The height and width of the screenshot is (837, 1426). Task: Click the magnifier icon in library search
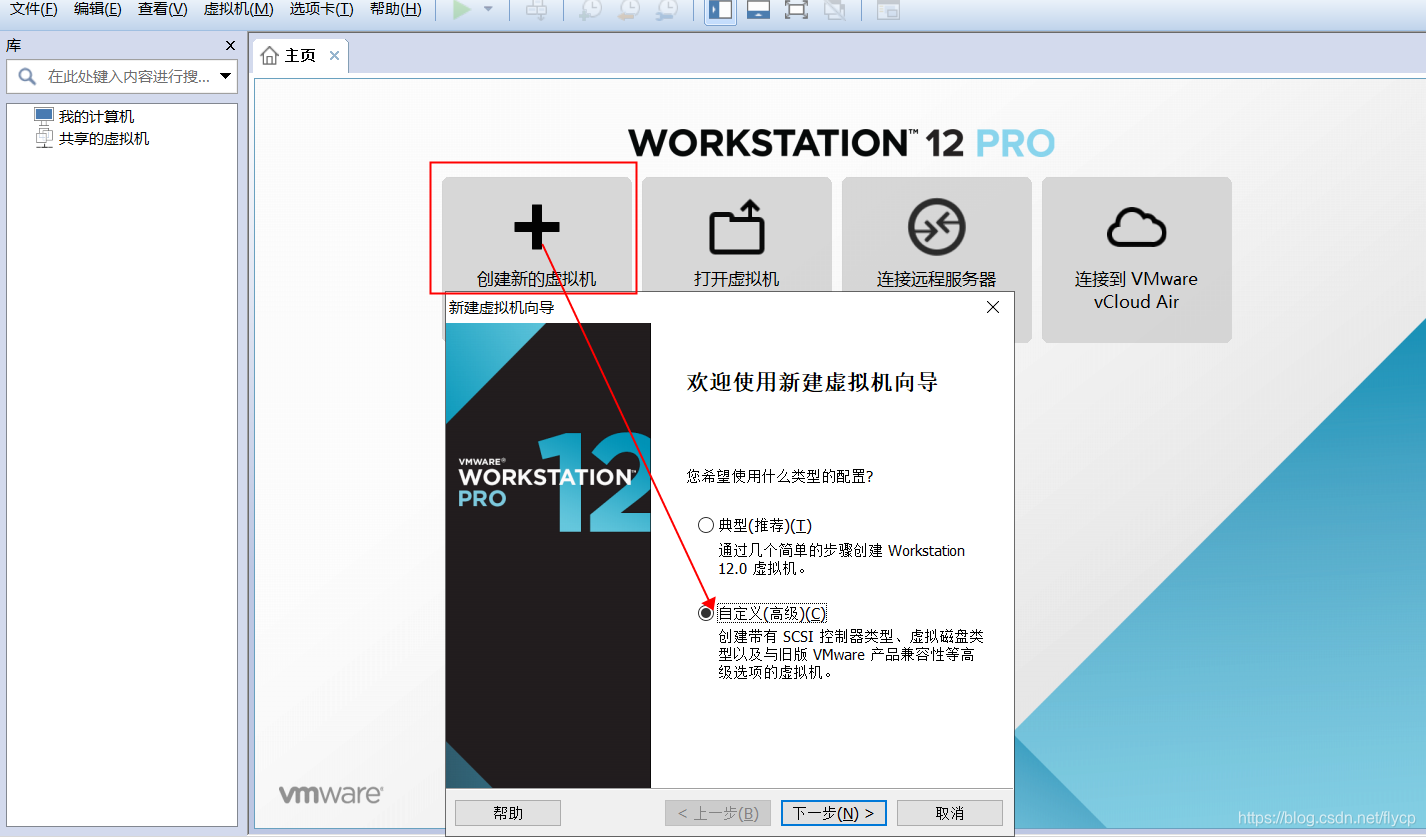pyautogui.click(x=27, y=76)
